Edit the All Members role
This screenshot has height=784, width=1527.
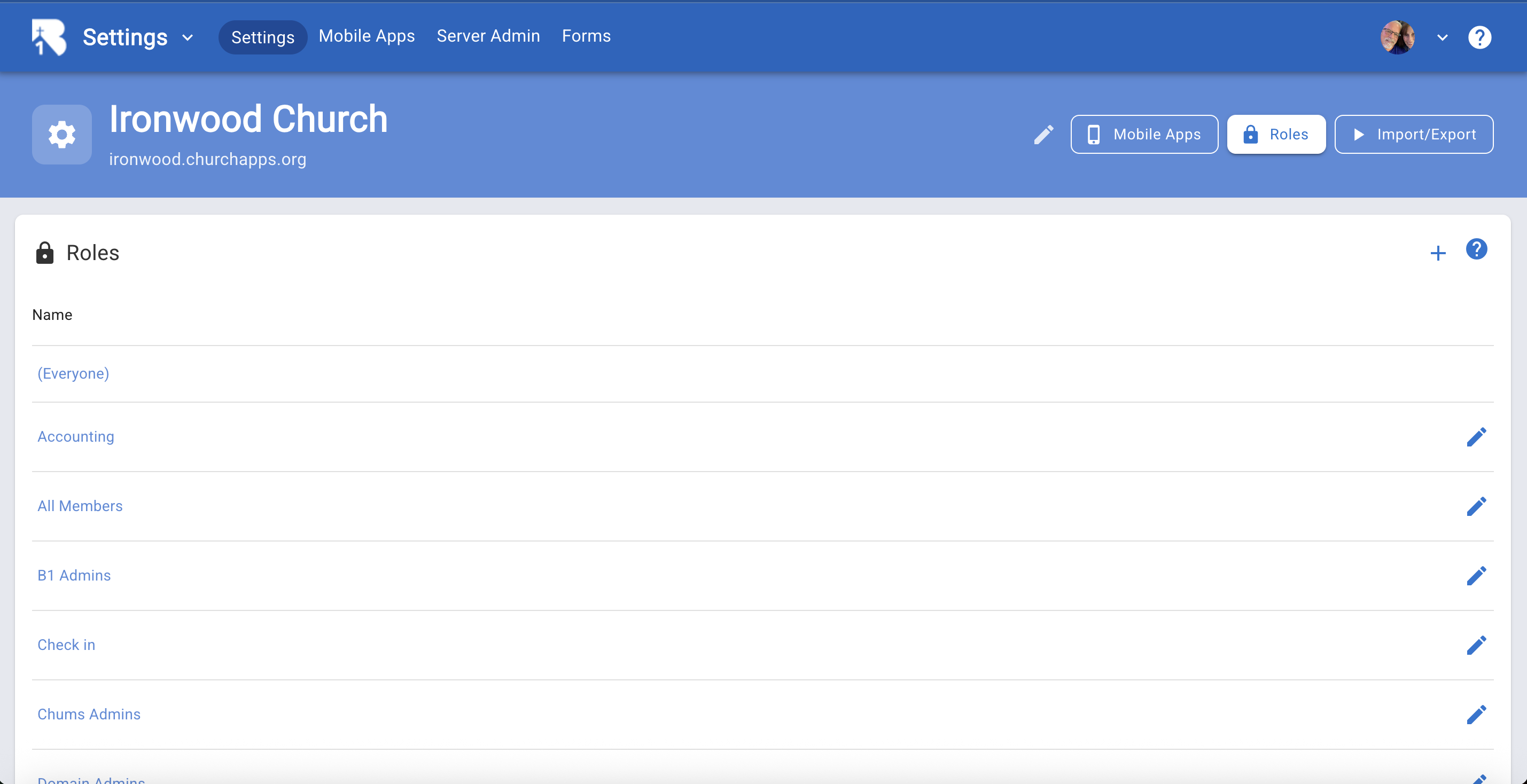click(1476, 506)
